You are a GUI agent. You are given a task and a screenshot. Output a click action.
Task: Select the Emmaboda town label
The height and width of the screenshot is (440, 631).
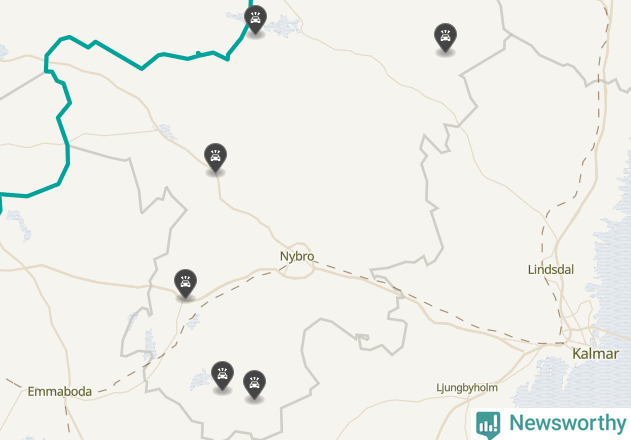60,391
